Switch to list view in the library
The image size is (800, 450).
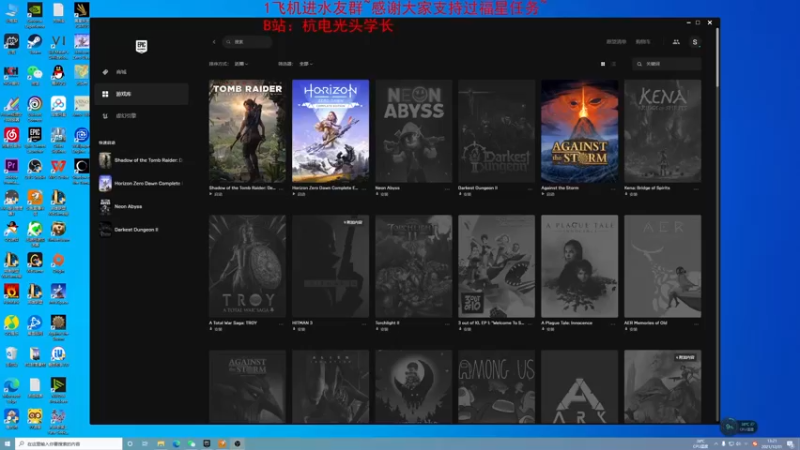click(x=614, y=64)
